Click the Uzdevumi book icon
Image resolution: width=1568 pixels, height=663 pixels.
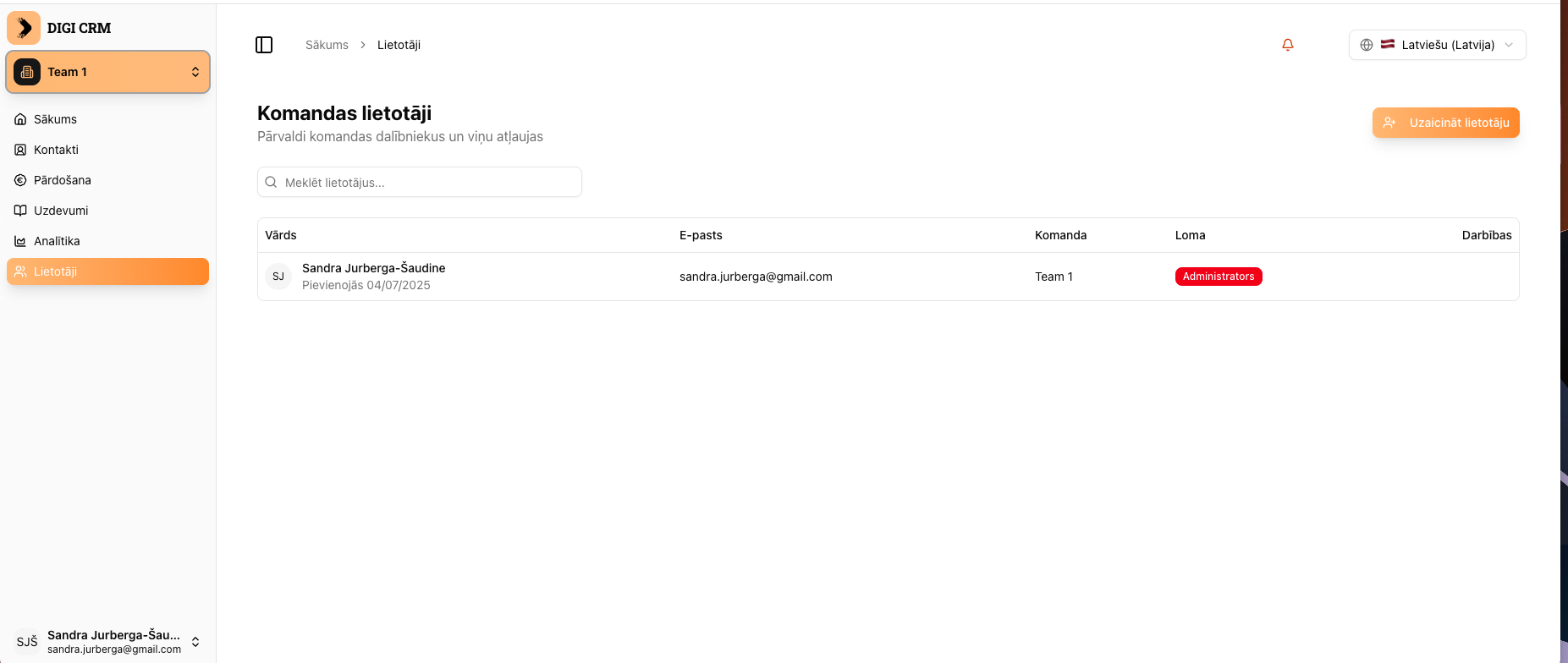tap(20, 211)
